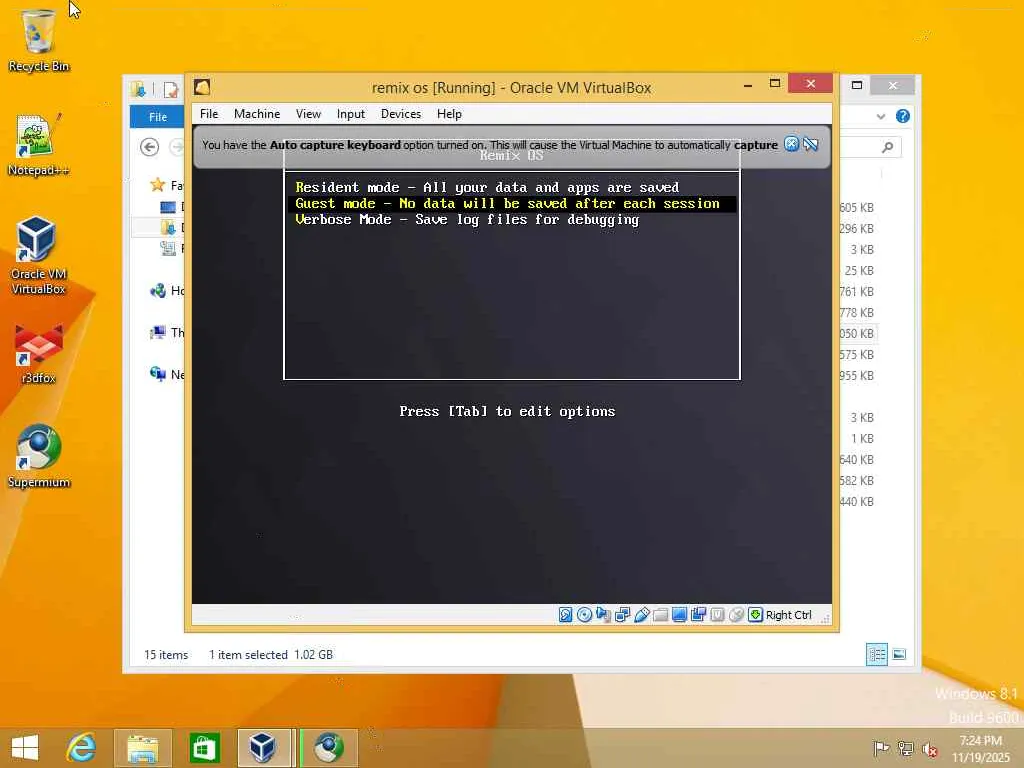This screenshot has width=1024, height=768.
Task: Click the muted volume tray icon
Action: [x=929, y=749]
